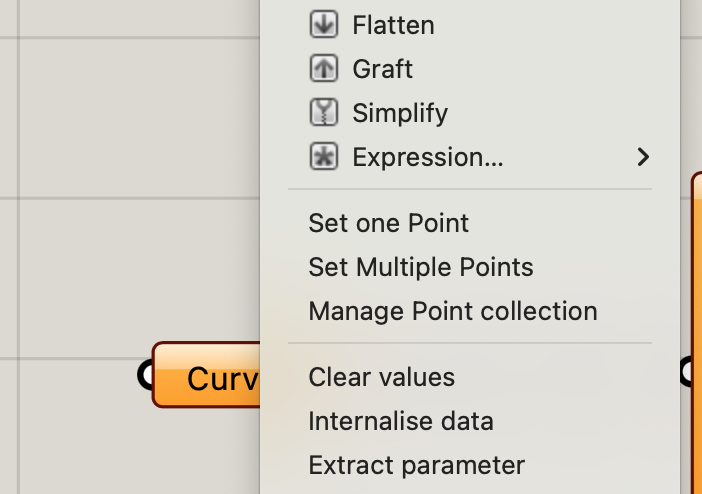
Task: Choose Extract parameter
Action: click(x=416, y=465)
